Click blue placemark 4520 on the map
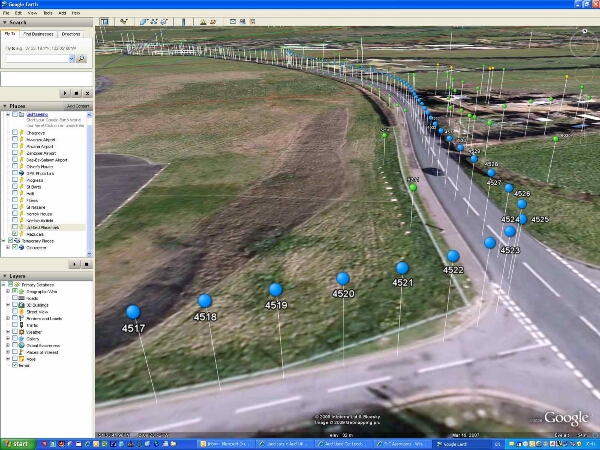Image resolution: width=600 pixels, height=450 pixels. coord(343,279)
